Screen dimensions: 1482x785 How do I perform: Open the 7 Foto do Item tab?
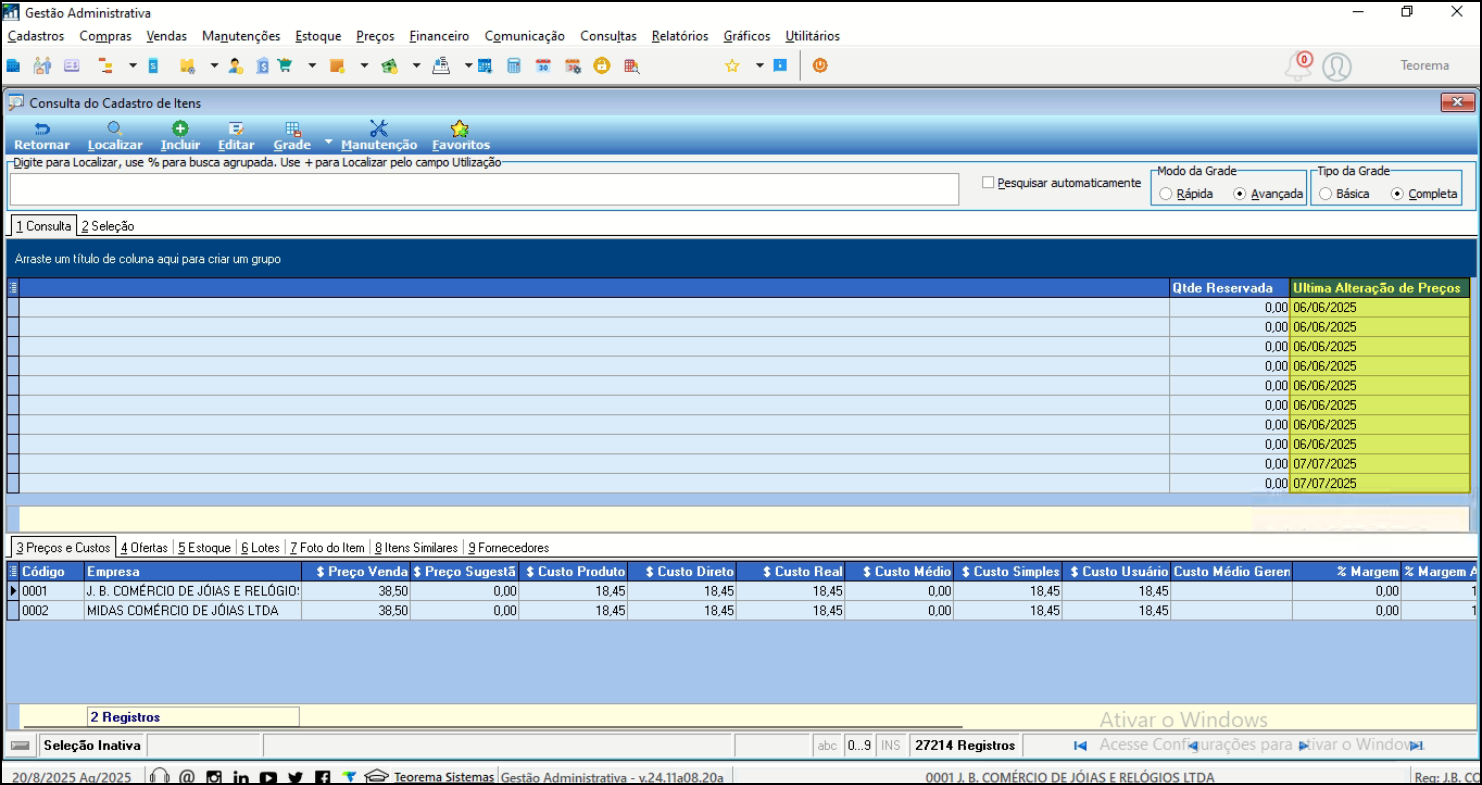(327, 548)
